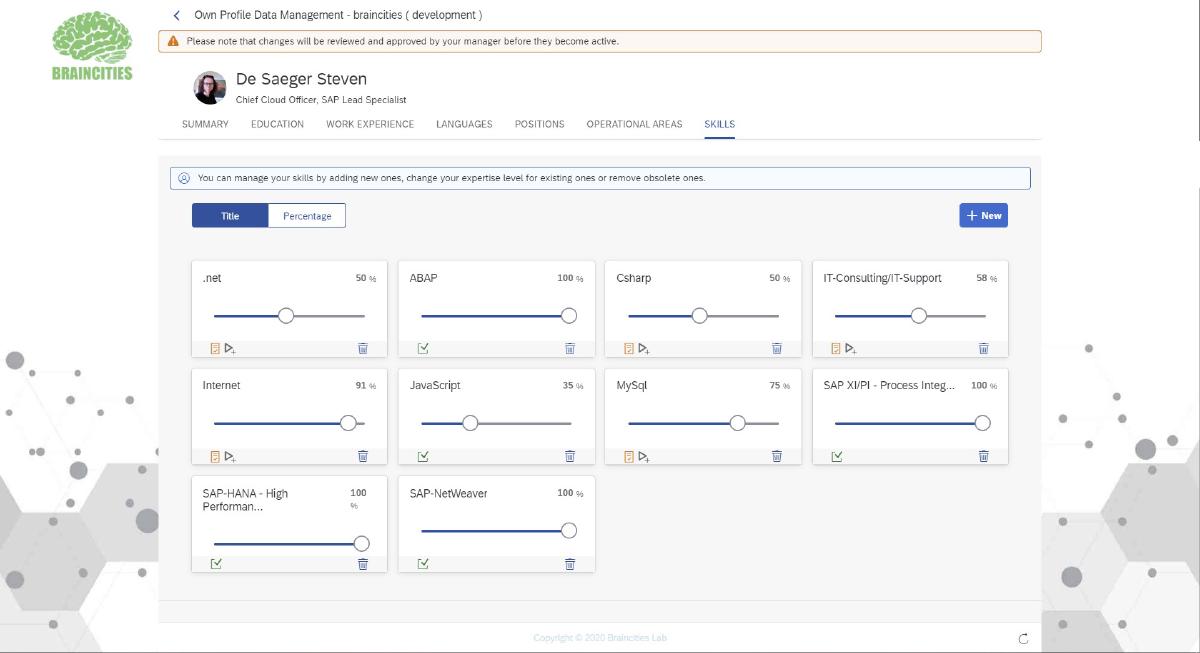Open the Work Experience tab
Image resolution: width=1200 pixels, height=653 pixels.
coord(370,124)
